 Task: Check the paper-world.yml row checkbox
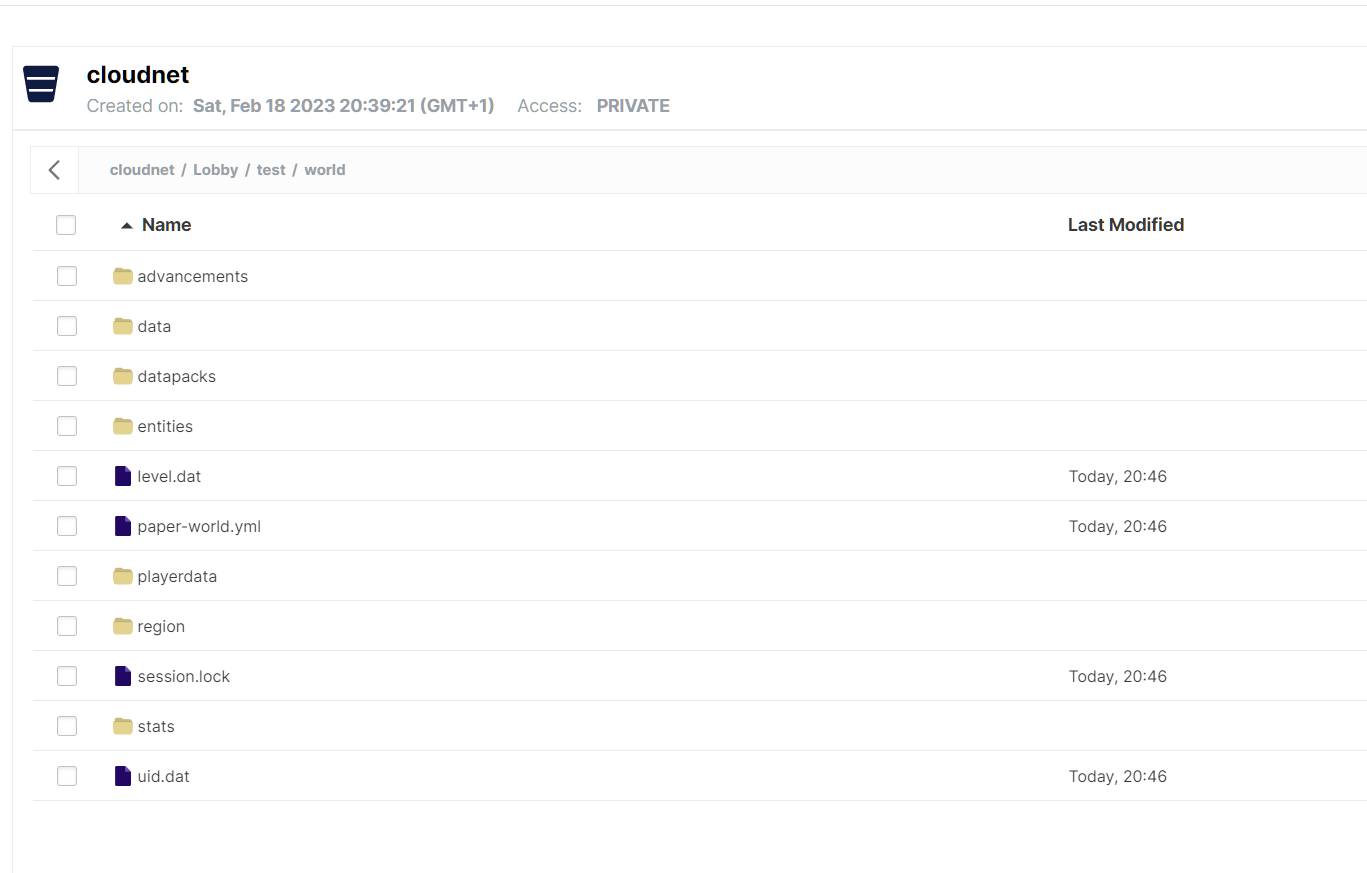tap(67, 526)
